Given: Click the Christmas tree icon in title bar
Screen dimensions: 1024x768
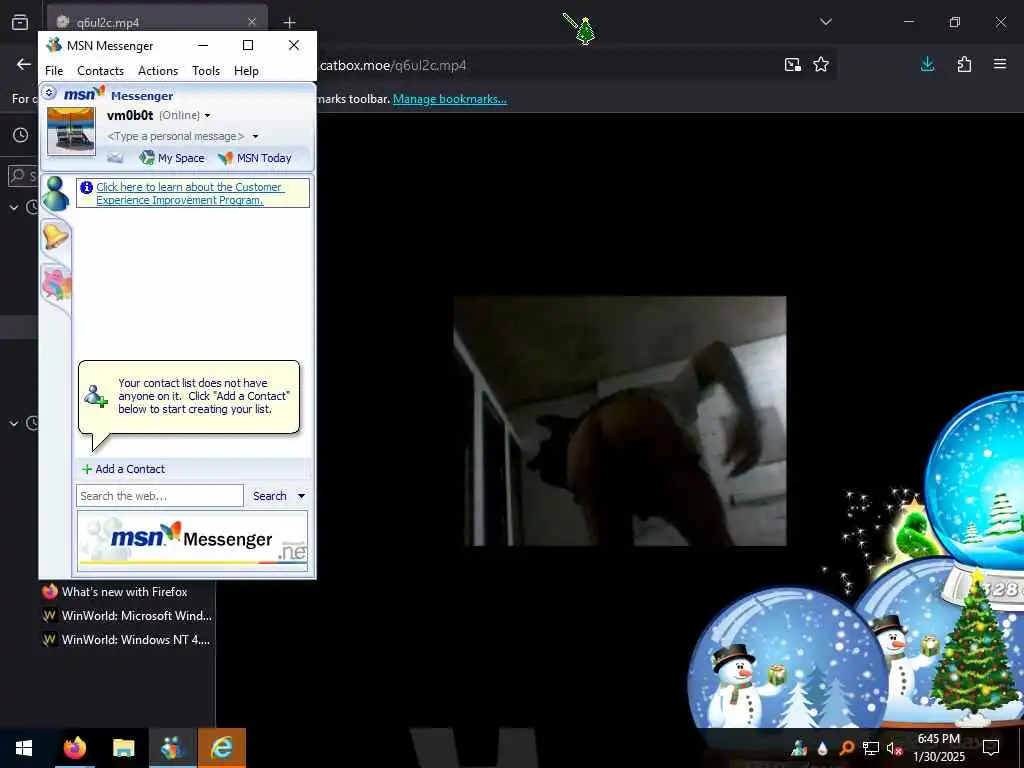Looking at the screenshot, I should tap(584, 30).
